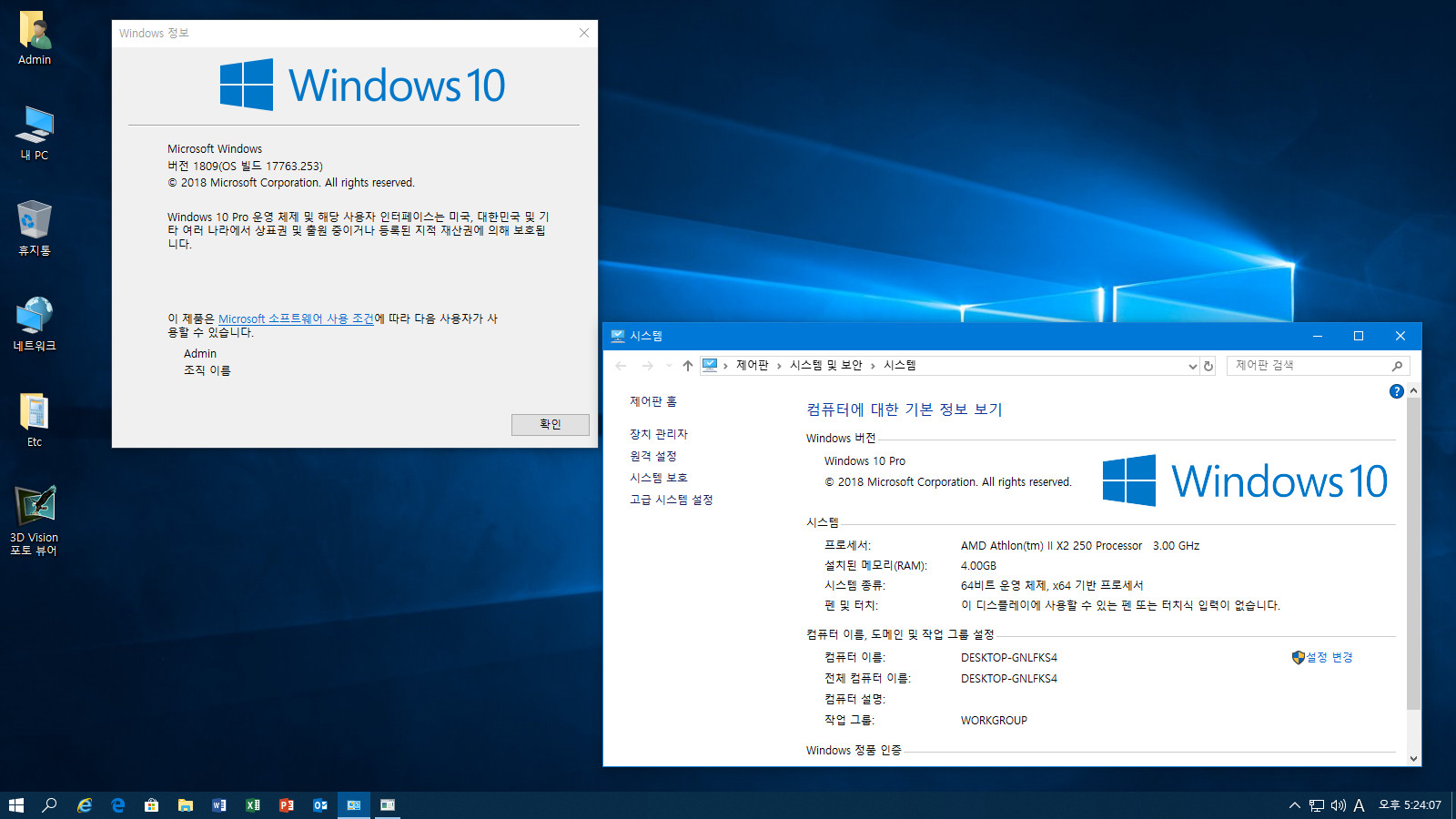Launch Outlook from taskbar
The width and height of the screenshot is (1456, 819).
click(x=320, y=805)
